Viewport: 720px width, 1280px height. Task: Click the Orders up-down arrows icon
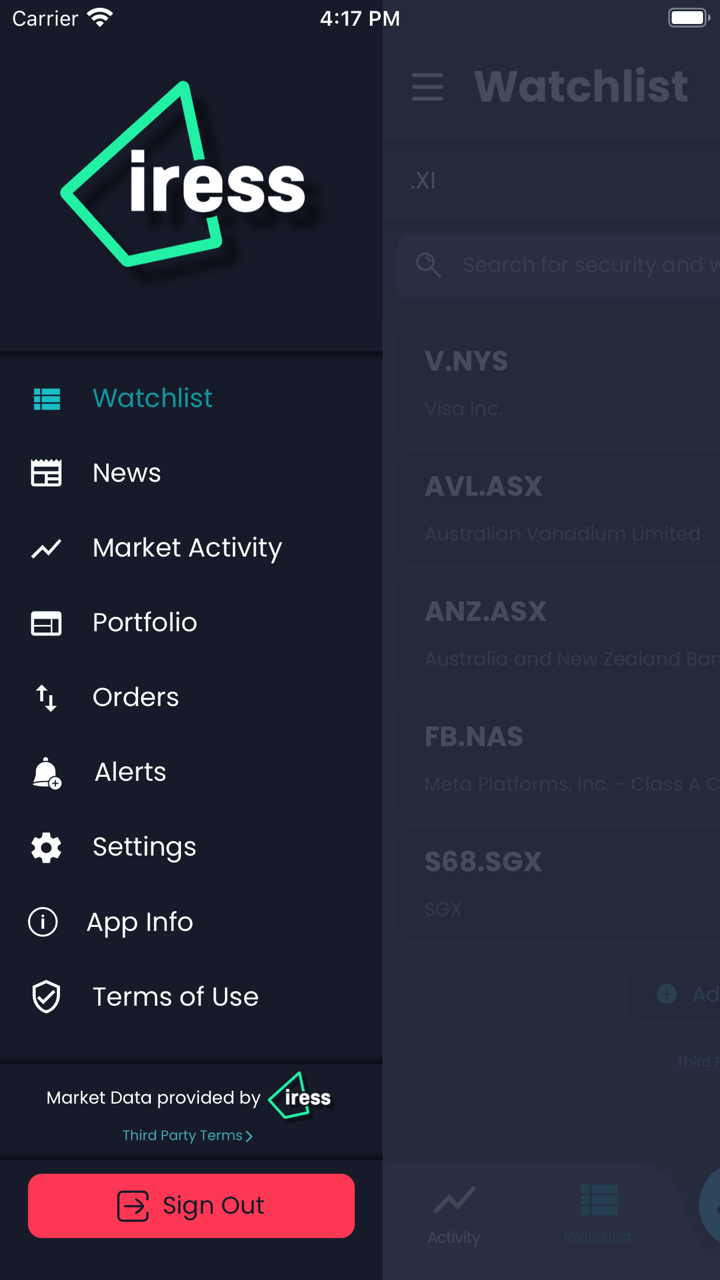pos(46,698)
